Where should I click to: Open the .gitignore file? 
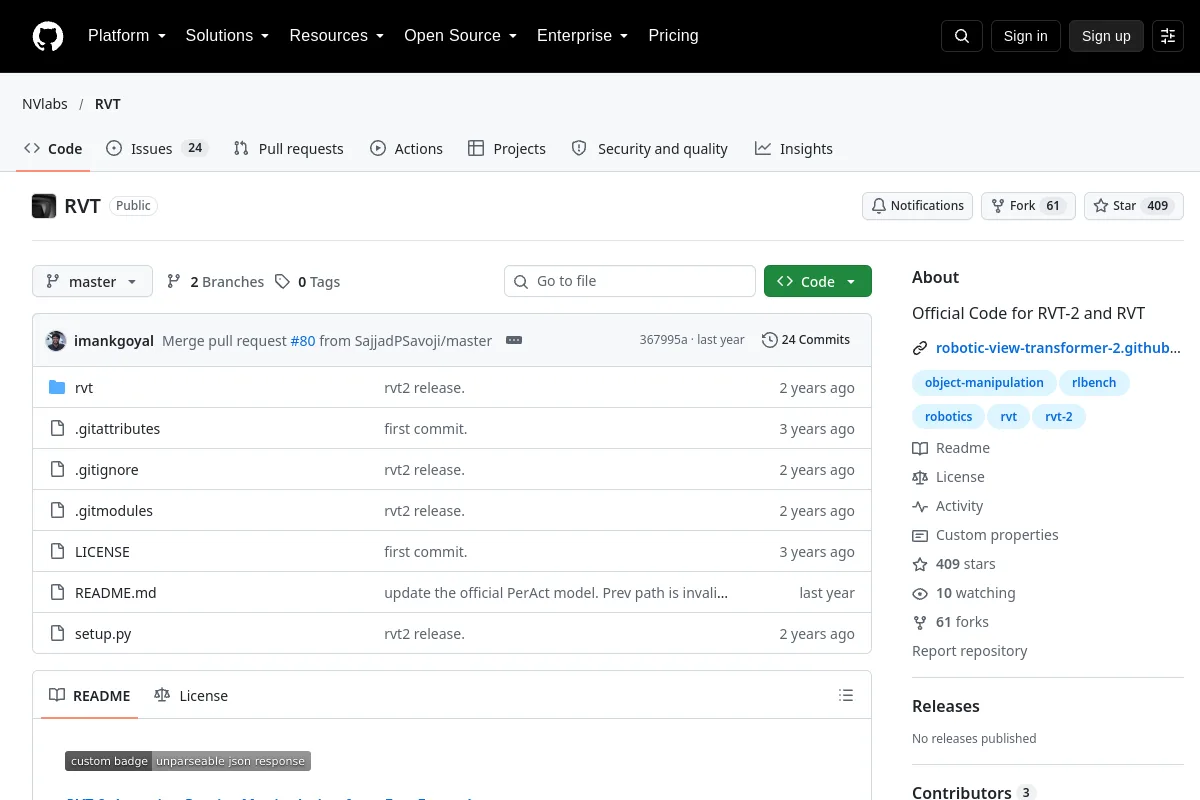point(107,470)
